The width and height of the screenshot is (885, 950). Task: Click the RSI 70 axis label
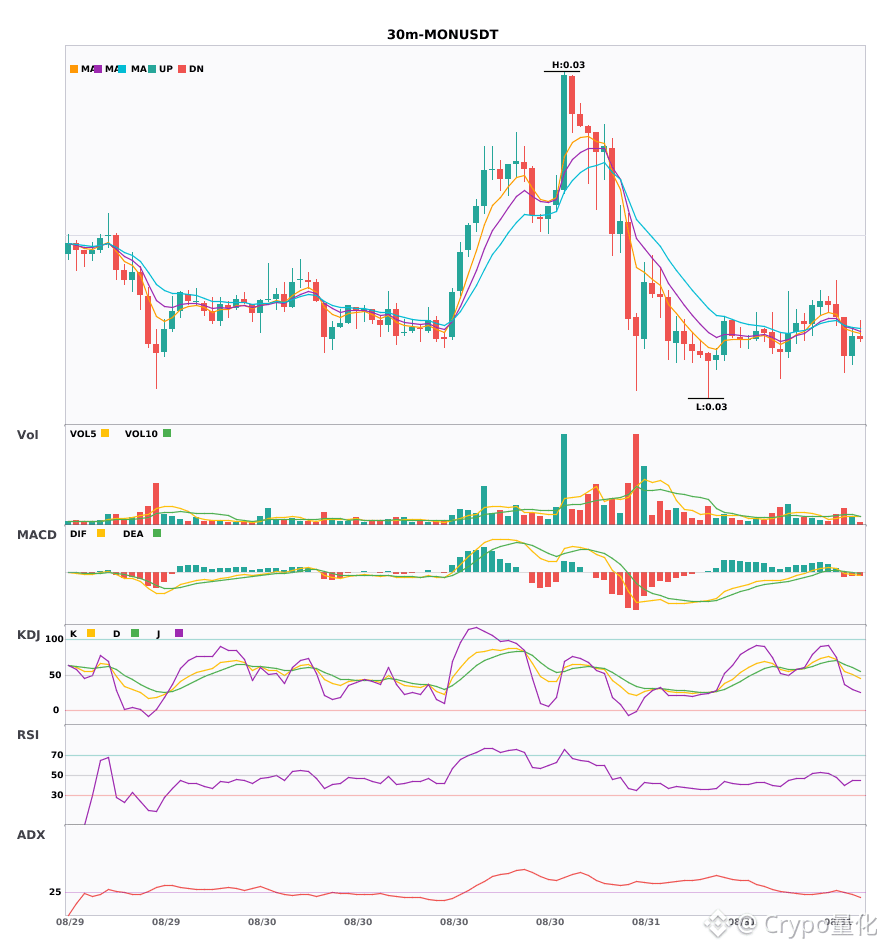tap(57, 755)
